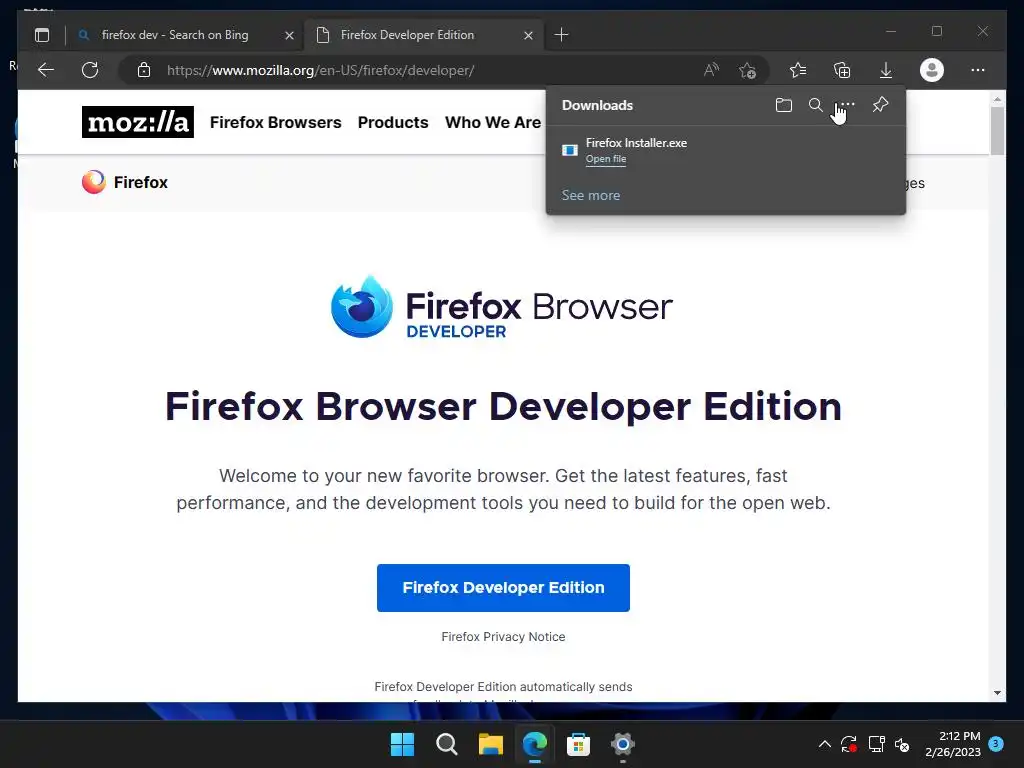This screenshot has width=1024, height=768.
Task: Open Settings gear on taskbar
Action: pyautogui.click(x=623, y=744)
